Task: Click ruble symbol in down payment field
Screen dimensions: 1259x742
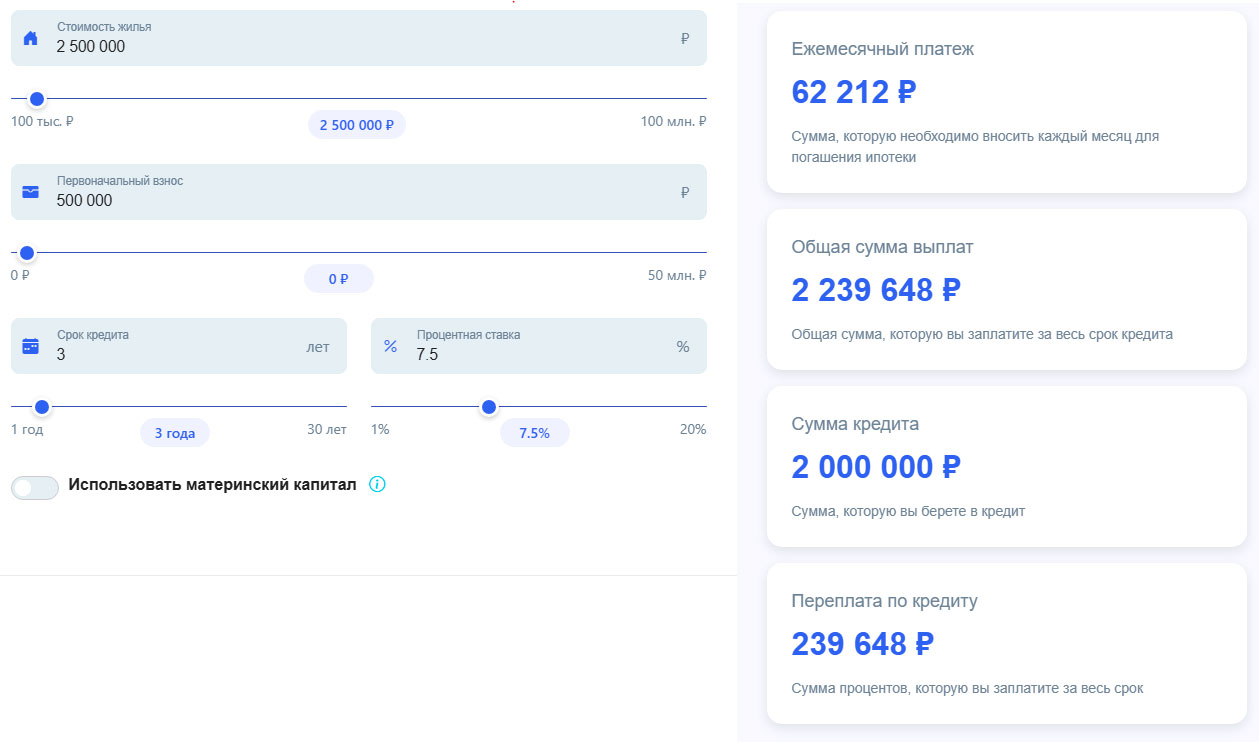Action: point(684,192)
